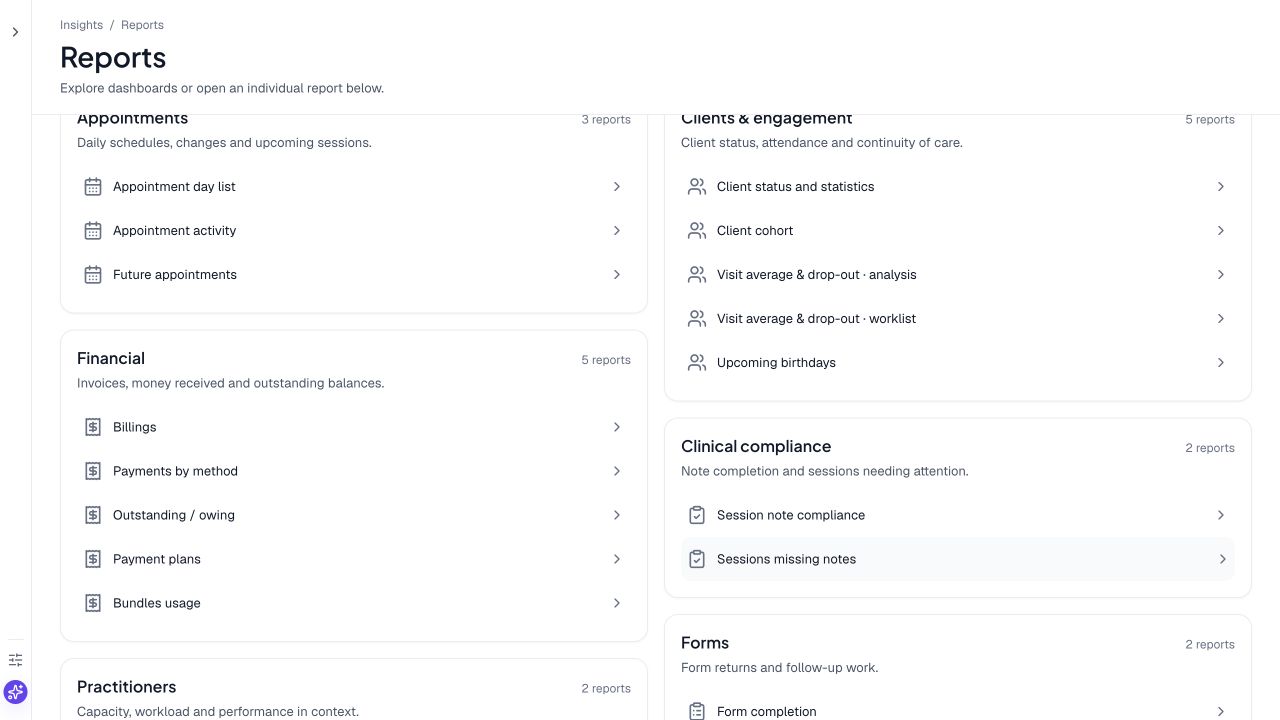Click people icon beside Visit average drop-out analysis
Image resolution: width=1280 pixels, height=720 pixels.
[697, 275]
